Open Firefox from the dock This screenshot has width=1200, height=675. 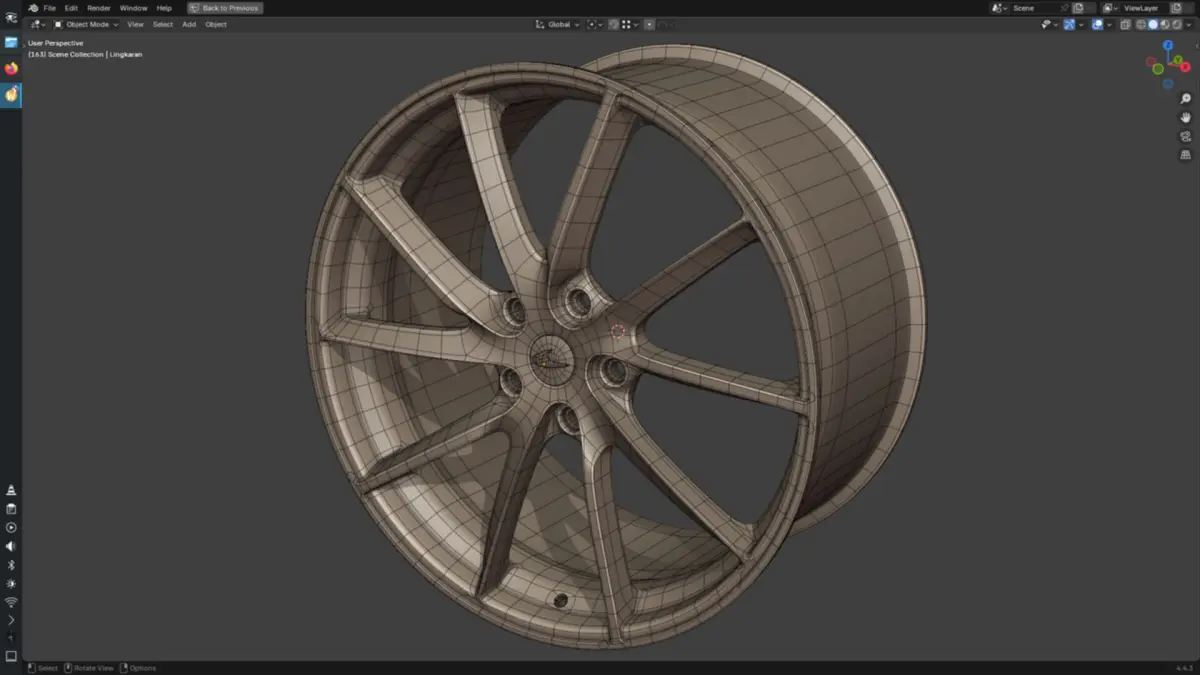11,69
